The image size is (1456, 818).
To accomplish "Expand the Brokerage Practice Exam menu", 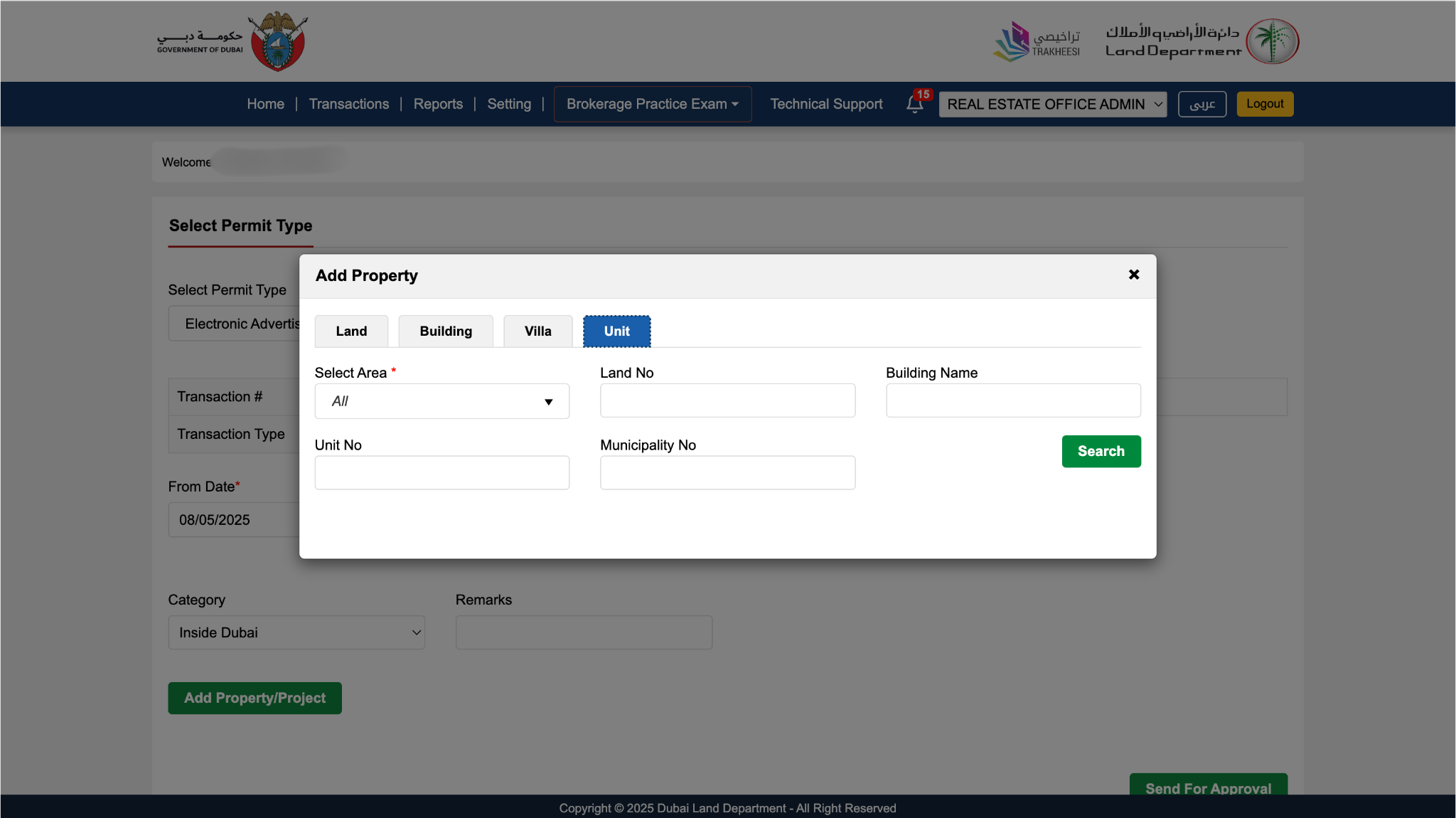I will point(651,104).
